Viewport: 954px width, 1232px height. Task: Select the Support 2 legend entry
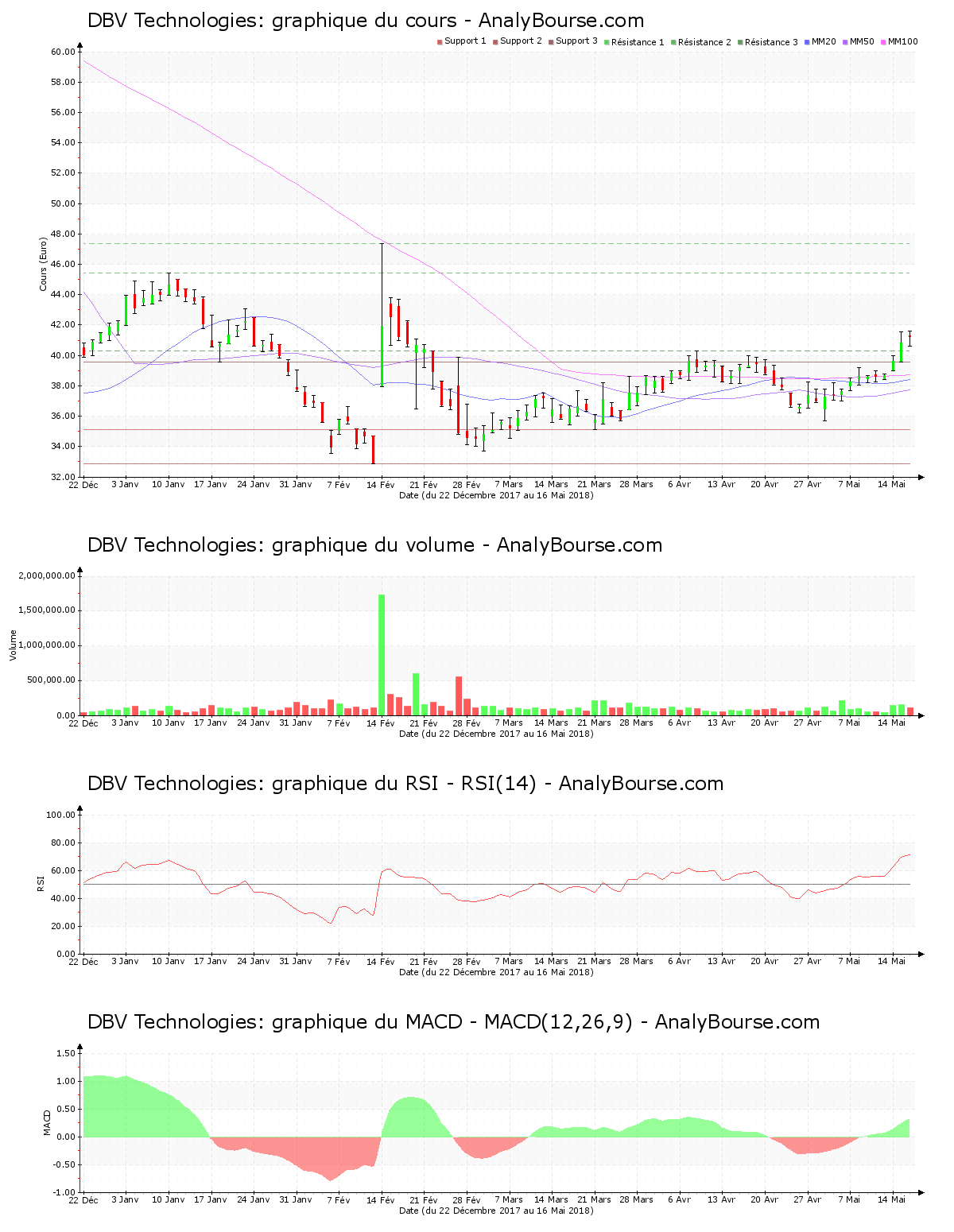(x=517, y=41)
